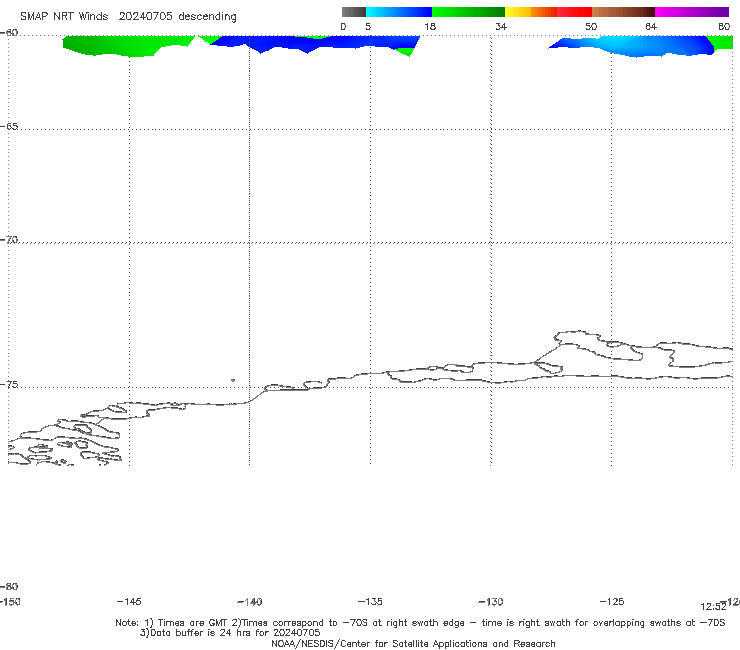Click the swath time stamp '12:52'

coord(713,607)
